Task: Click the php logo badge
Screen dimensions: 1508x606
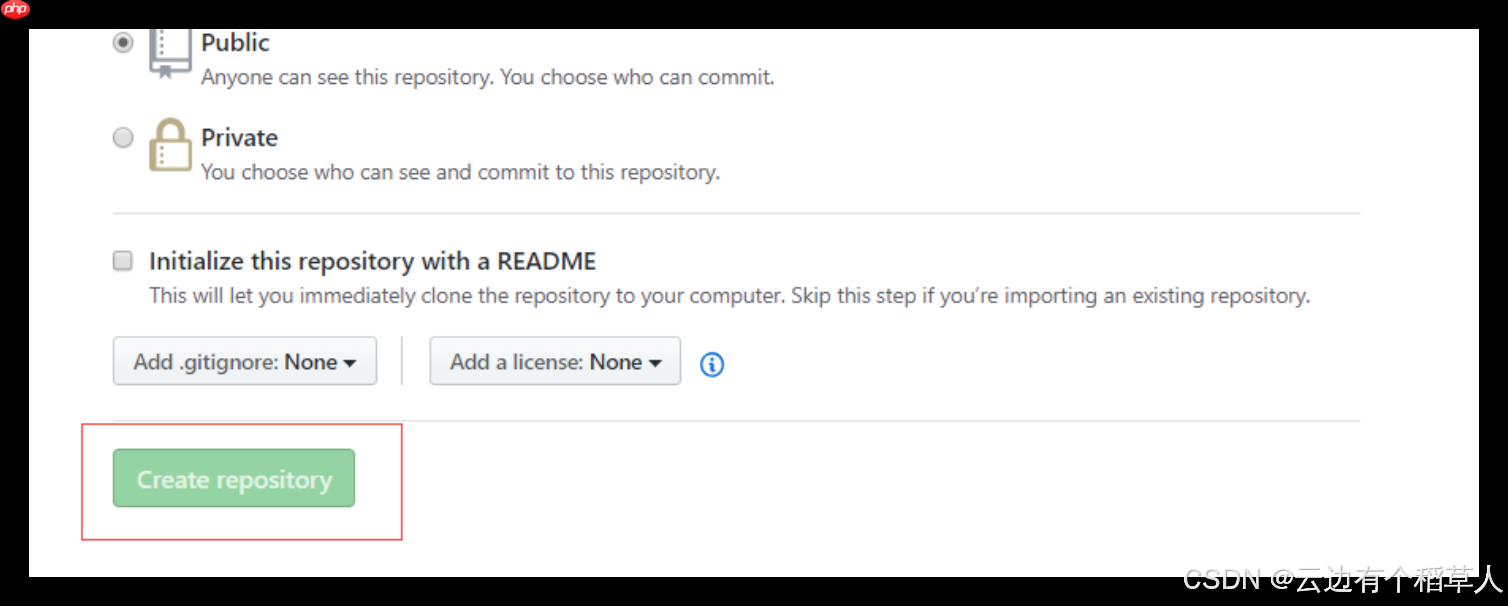Action: coord(15,10)
